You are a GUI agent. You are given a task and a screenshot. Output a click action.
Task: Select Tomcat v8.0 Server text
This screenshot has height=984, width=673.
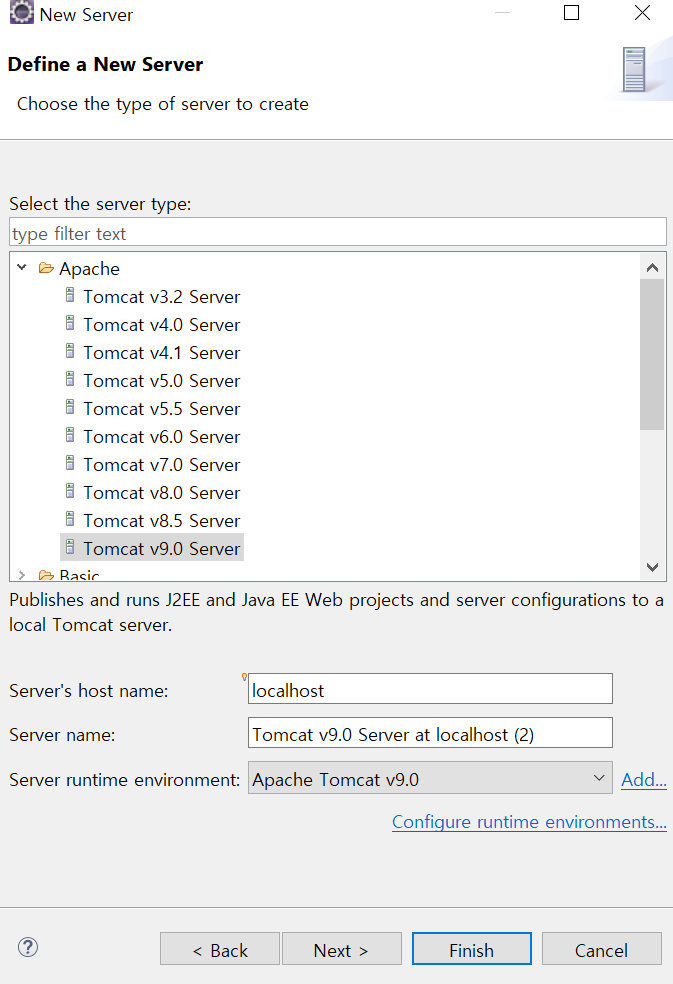pyautogui.click(x=161, y=493)
